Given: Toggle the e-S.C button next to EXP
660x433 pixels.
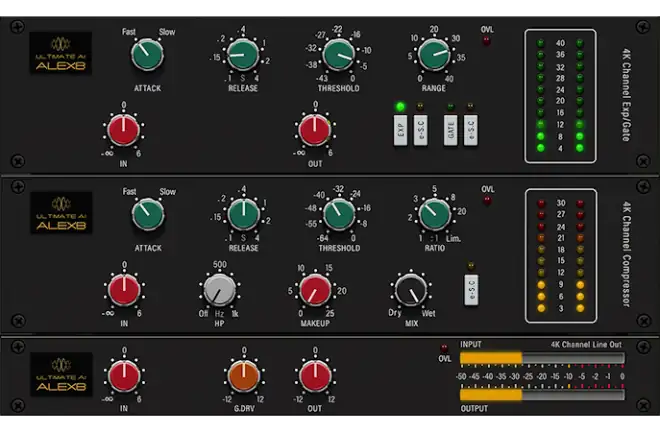Looking at the screenshot, I should click(x=420, y=130).
